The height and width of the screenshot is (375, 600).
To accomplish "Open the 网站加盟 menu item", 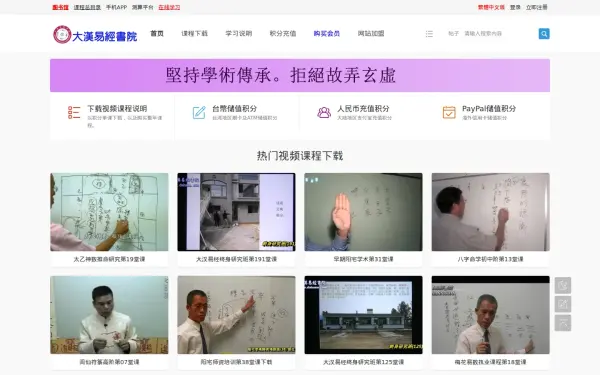I will click(371, 34).
